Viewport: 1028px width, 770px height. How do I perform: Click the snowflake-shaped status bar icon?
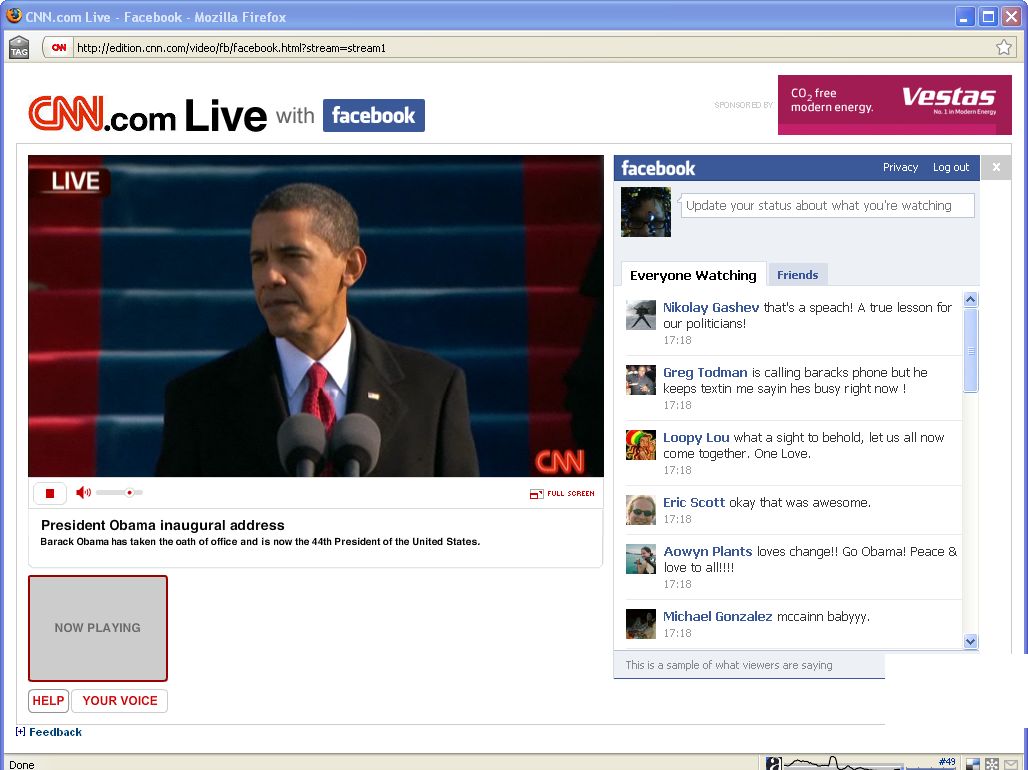coord(992,764)
